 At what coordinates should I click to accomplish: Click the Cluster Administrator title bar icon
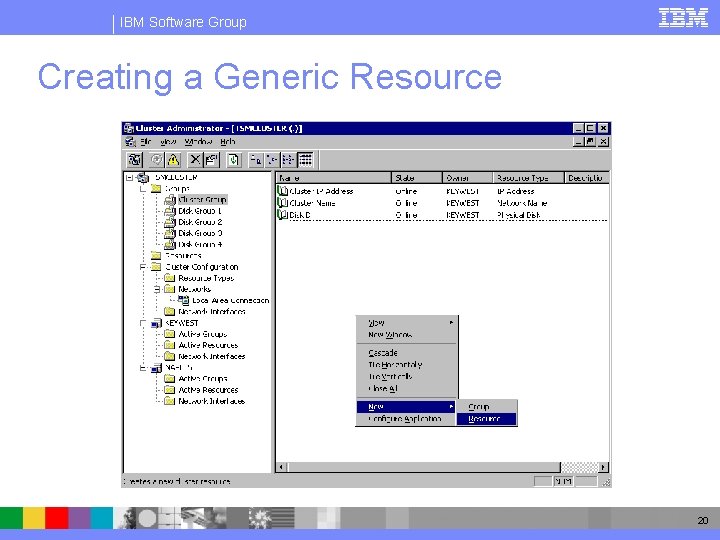[129, 128]
